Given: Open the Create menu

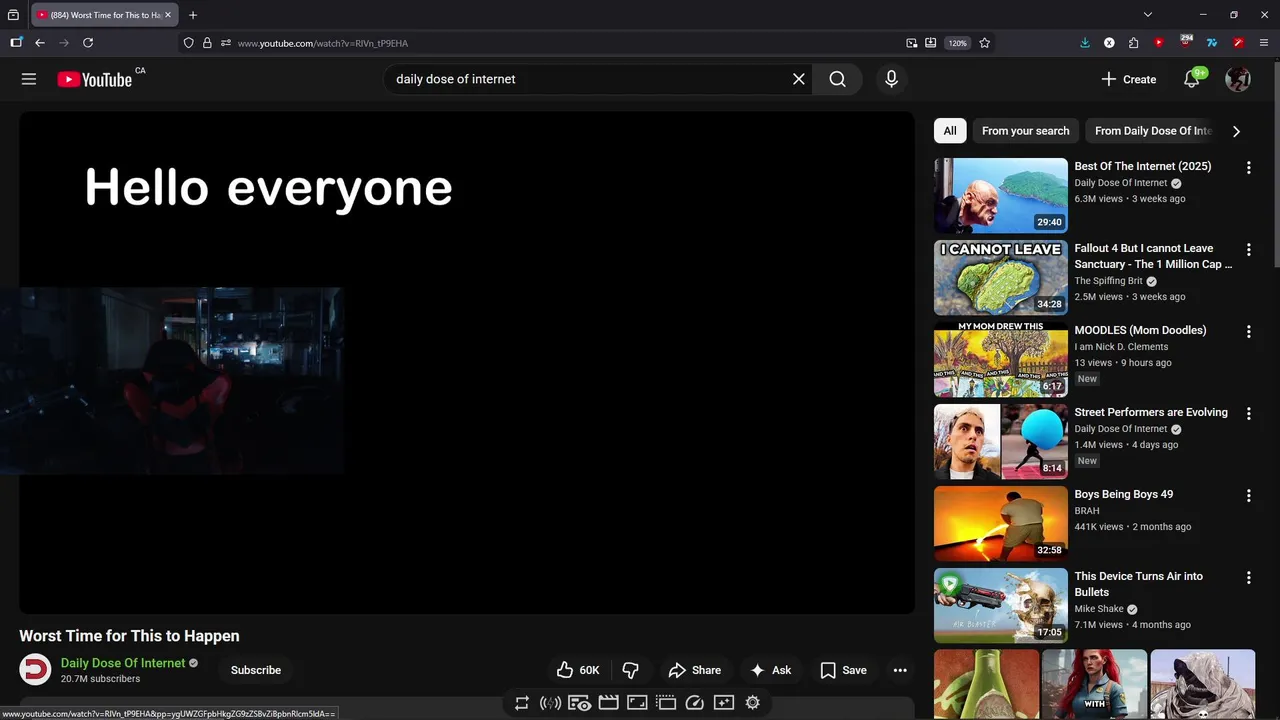Looking at the screenshot, I should pyautogui.click(x=1129, y=79).
